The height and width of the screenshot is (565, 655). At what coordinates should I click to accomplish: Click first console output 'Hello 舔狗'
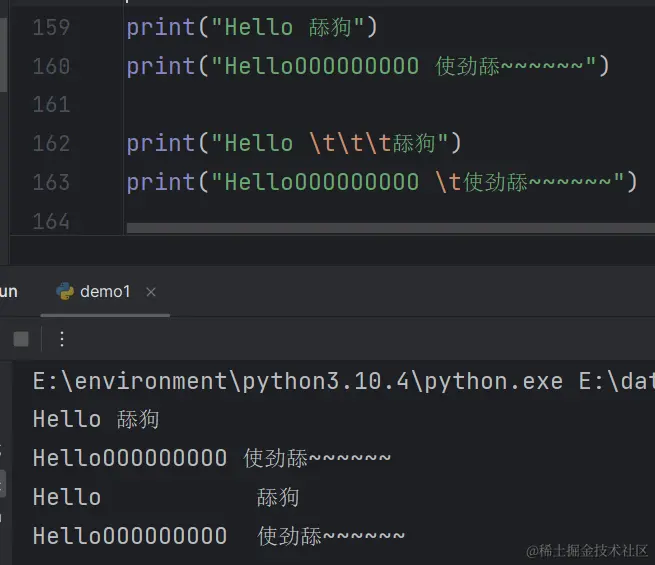coord(96,419)
